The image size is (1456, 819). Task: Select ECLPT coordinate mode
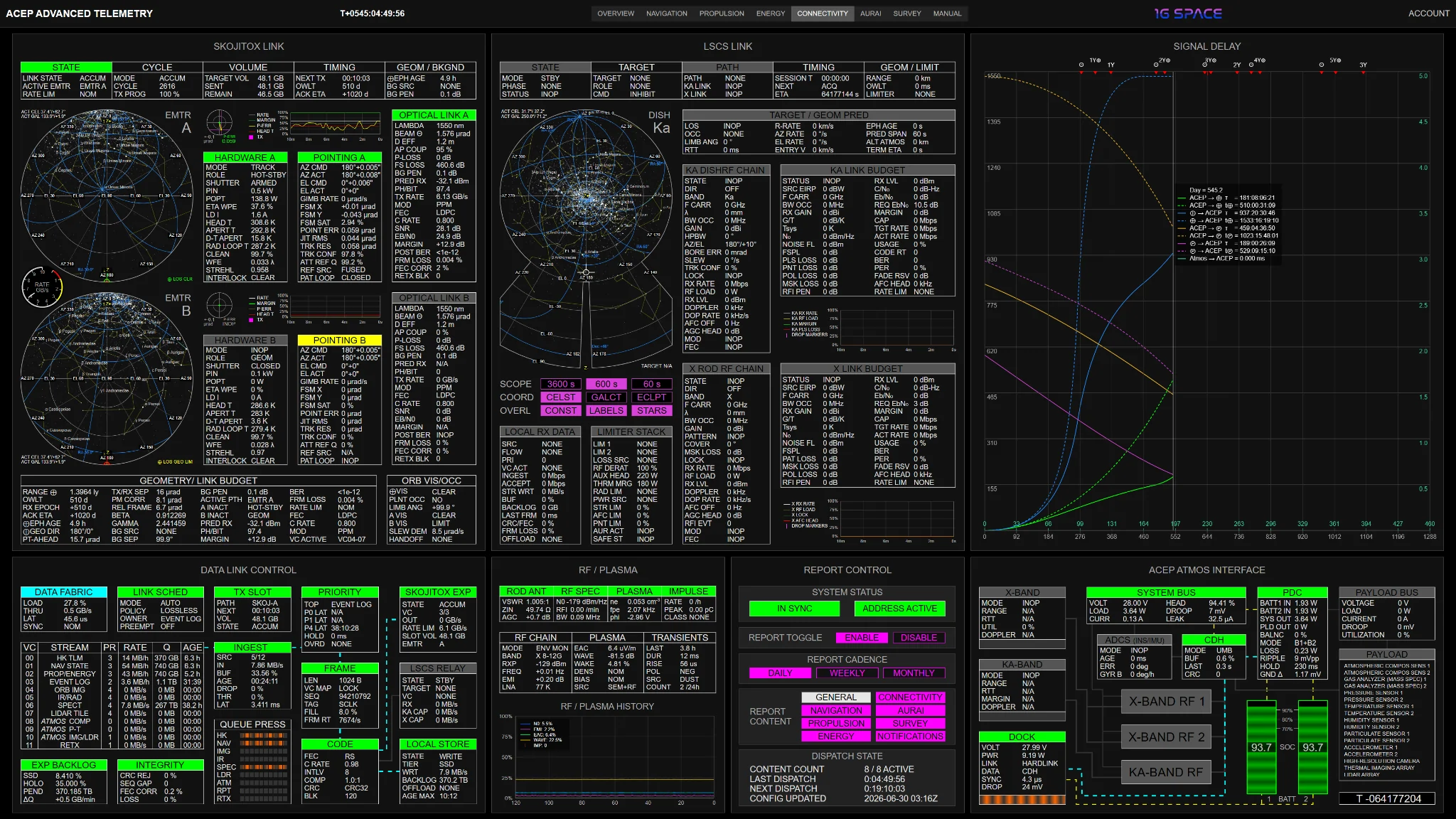[652, 397]
